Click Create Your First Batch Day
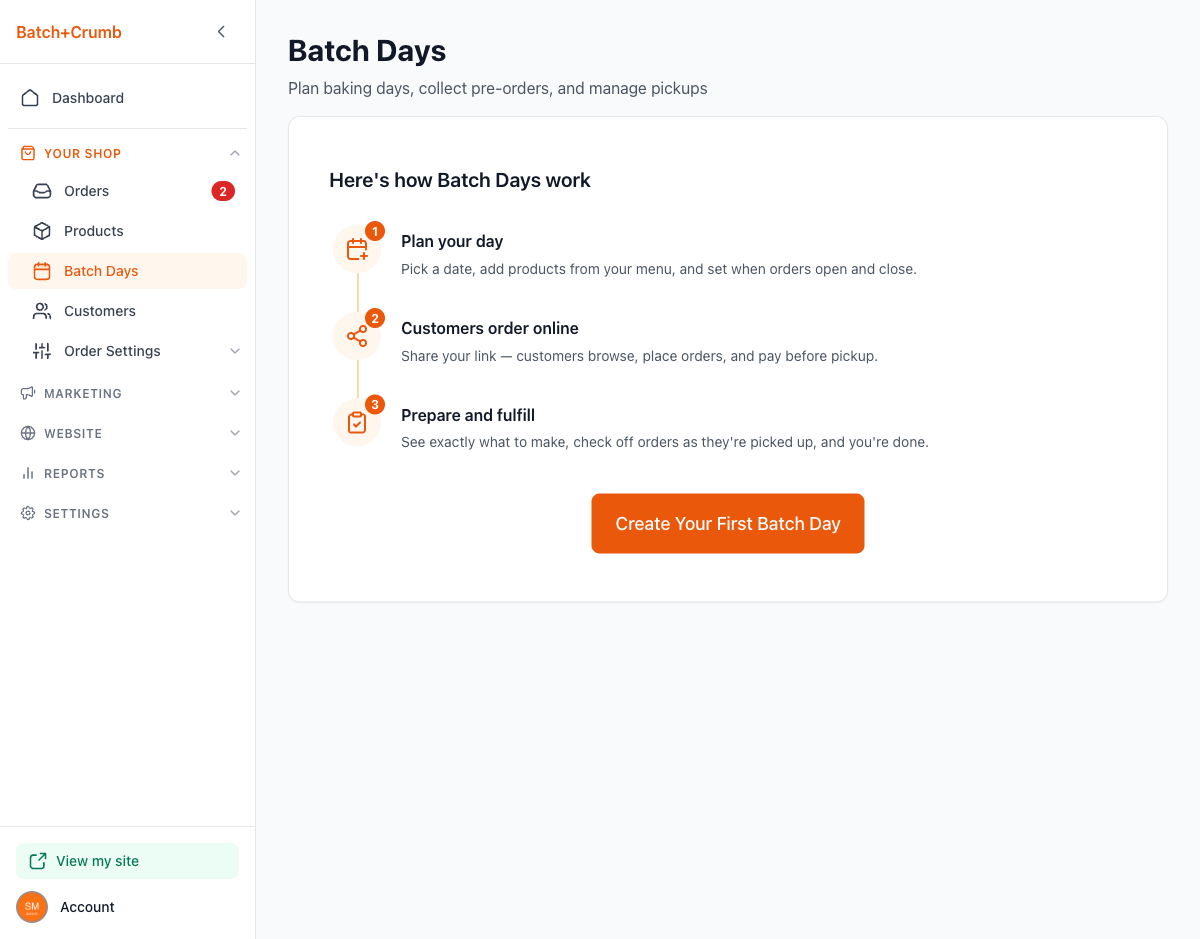1200x939 pixels. click(x=727, y=523)
